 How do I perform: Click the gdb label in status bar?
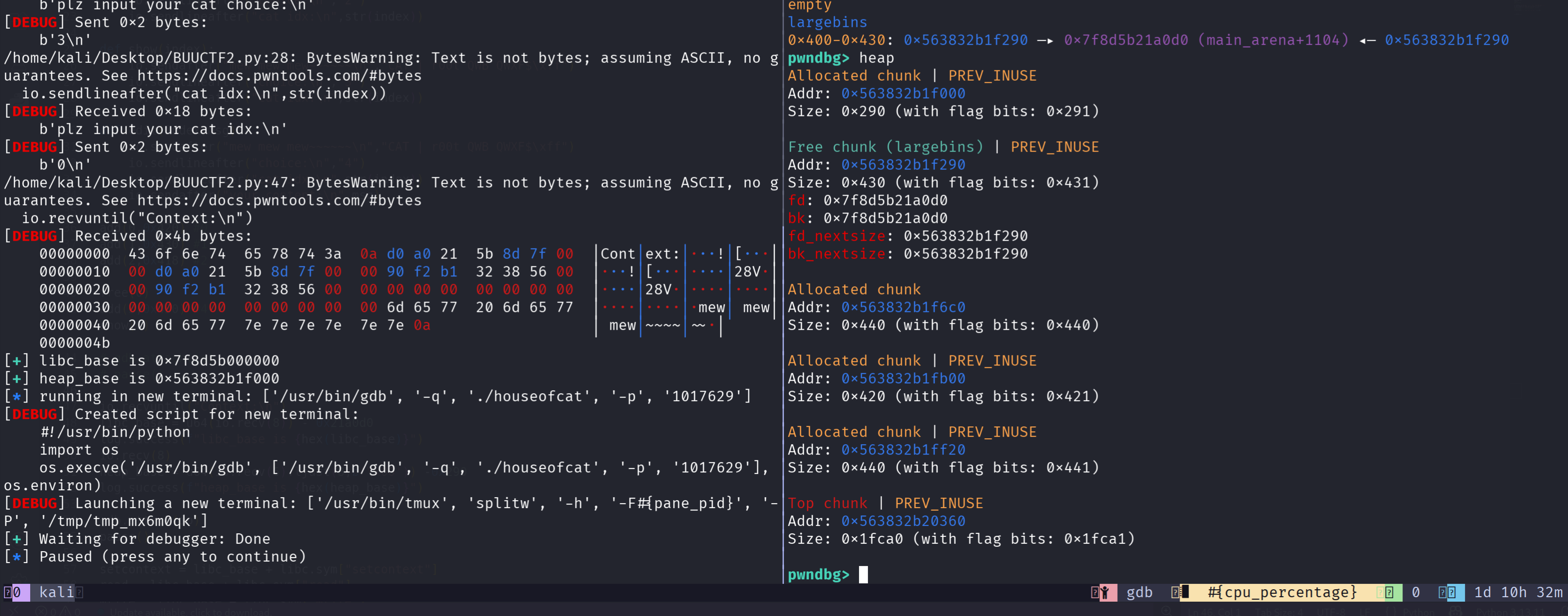pos(1139,592)
